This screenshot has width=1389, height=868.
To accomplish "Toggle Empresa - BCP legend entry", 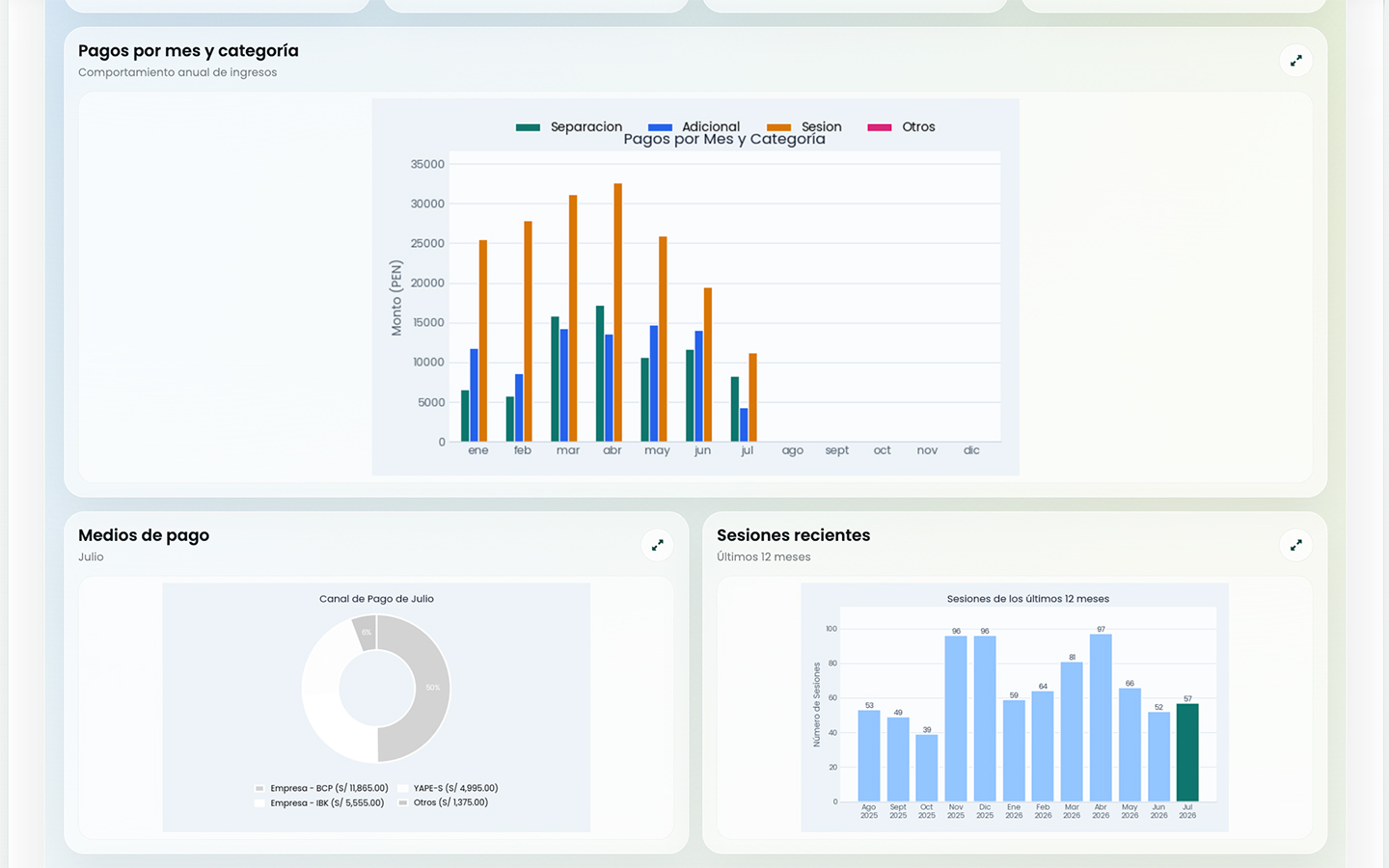I will [321, 788].
